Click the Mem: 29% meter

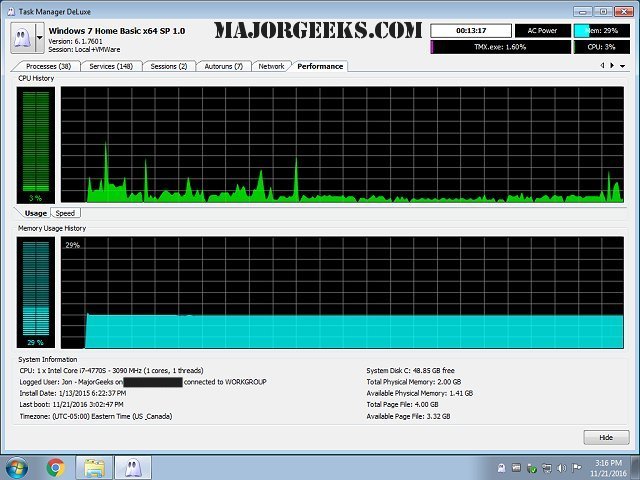coord(602,31)
